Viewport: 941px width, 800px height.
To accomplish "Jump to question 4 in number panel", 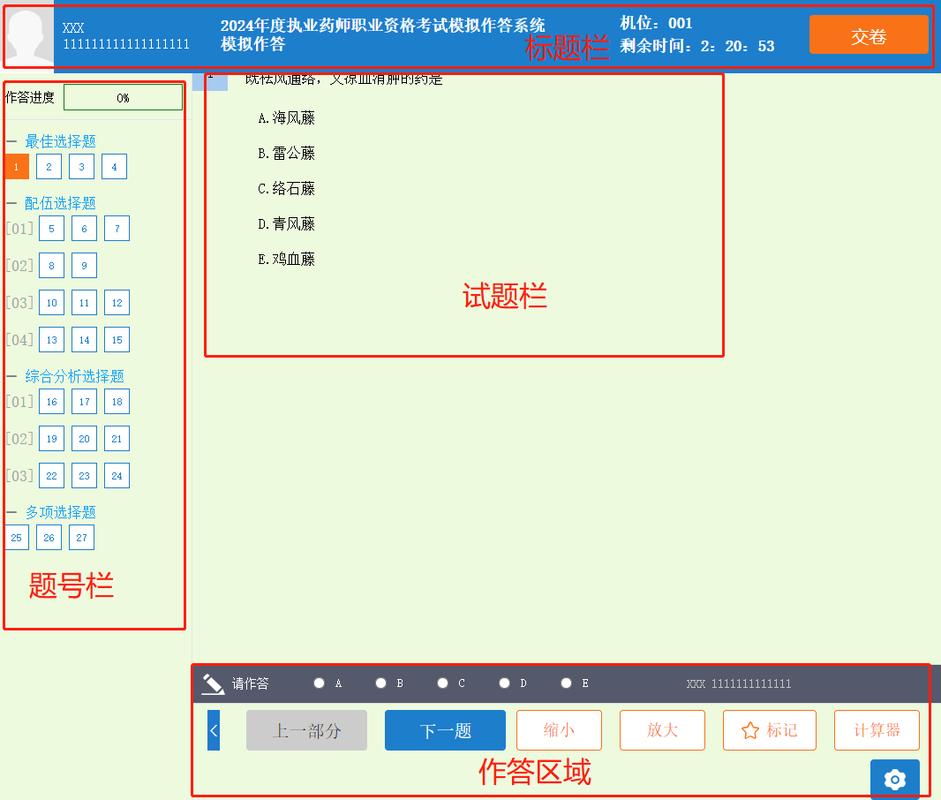I will (x=114, y=167).
